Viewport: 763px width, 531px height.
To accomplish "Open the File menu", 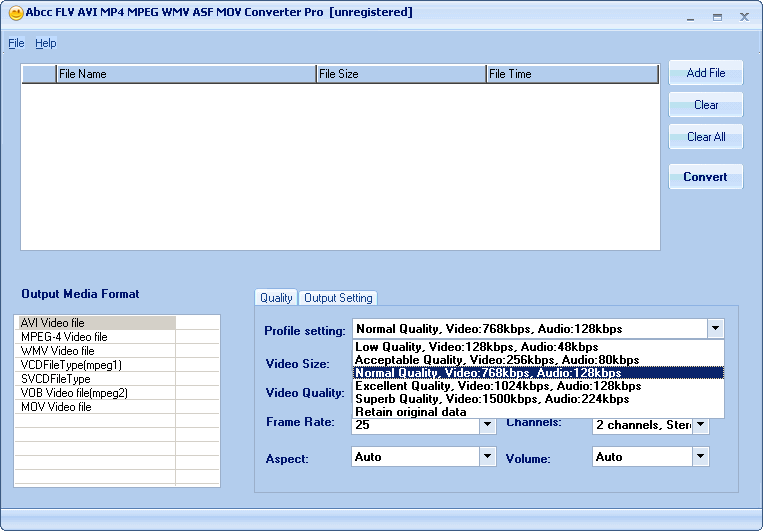I will 16,43.
